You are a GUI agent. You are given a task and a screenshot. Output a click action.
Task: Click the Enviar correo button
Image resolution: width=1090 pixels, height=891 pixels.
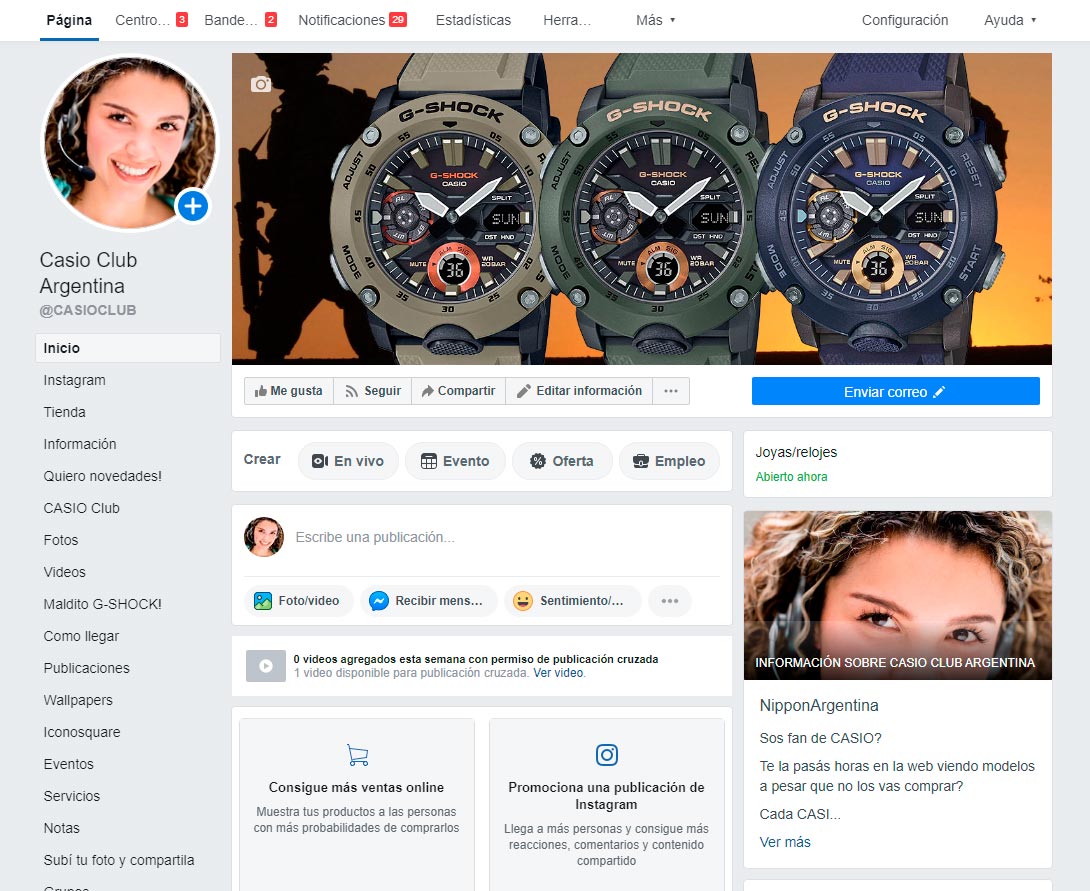click(x=895, y=391)
